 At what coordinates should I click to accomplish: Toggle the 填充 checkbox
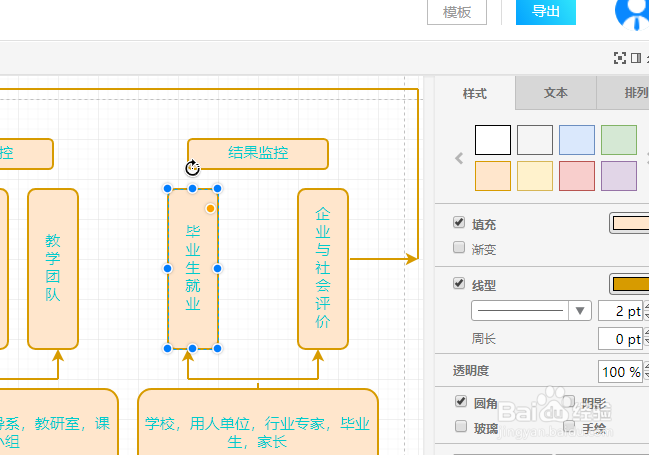point(459,222)
